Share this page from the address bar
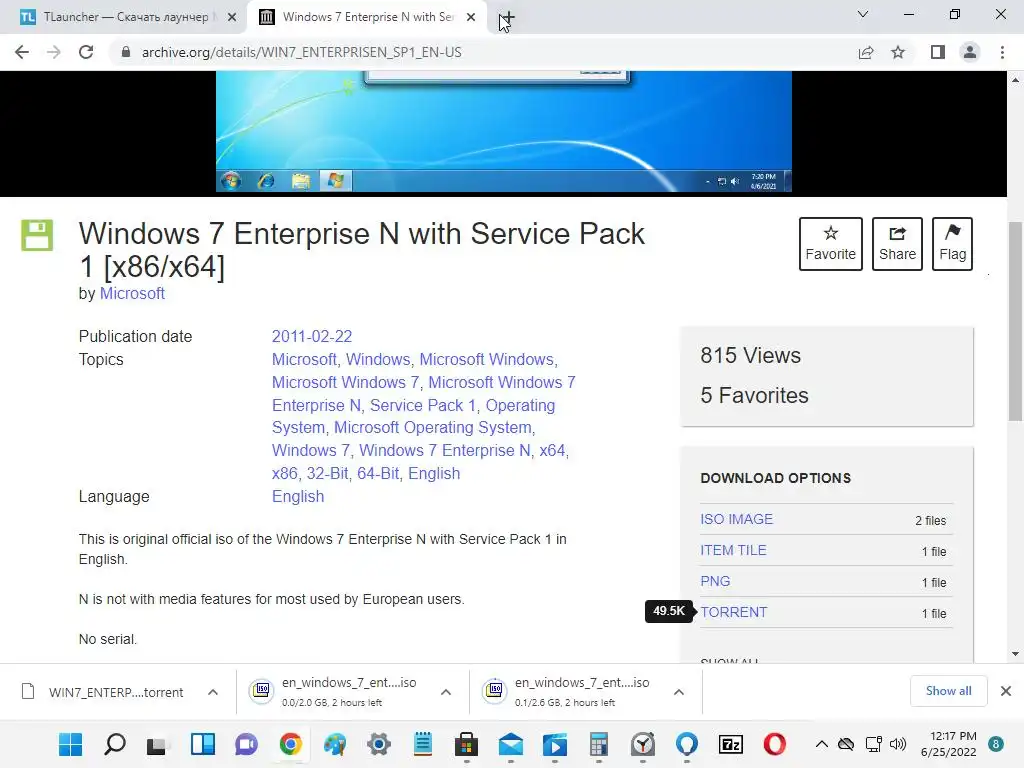The width and height of the screenshot is (1024, 768). click(866, 52)
